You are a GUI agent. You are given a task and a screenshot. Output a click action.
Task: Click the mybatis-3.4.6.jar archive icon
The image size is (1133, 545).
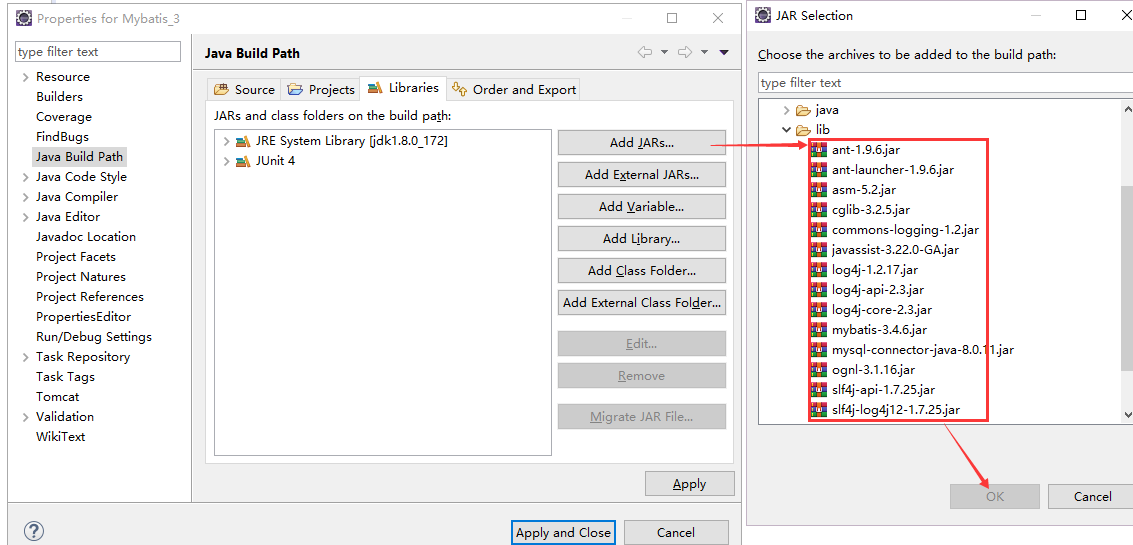tap(819, 330)
